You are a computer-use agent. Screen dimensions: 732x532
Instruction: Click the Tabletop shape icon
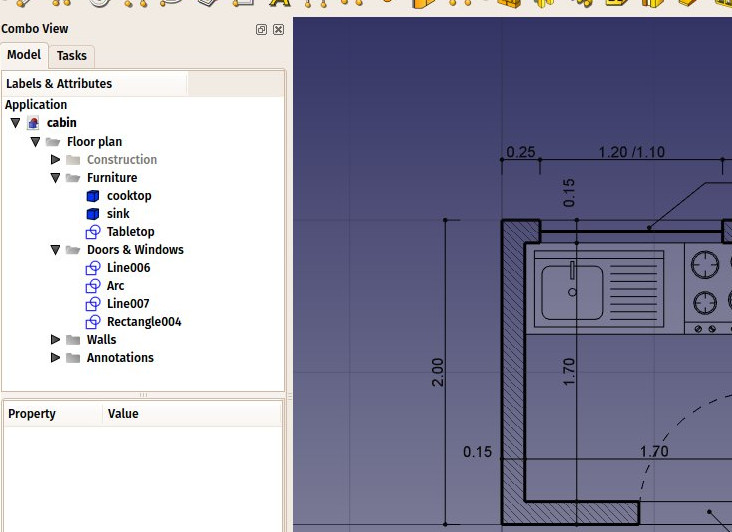click(93, 232)
